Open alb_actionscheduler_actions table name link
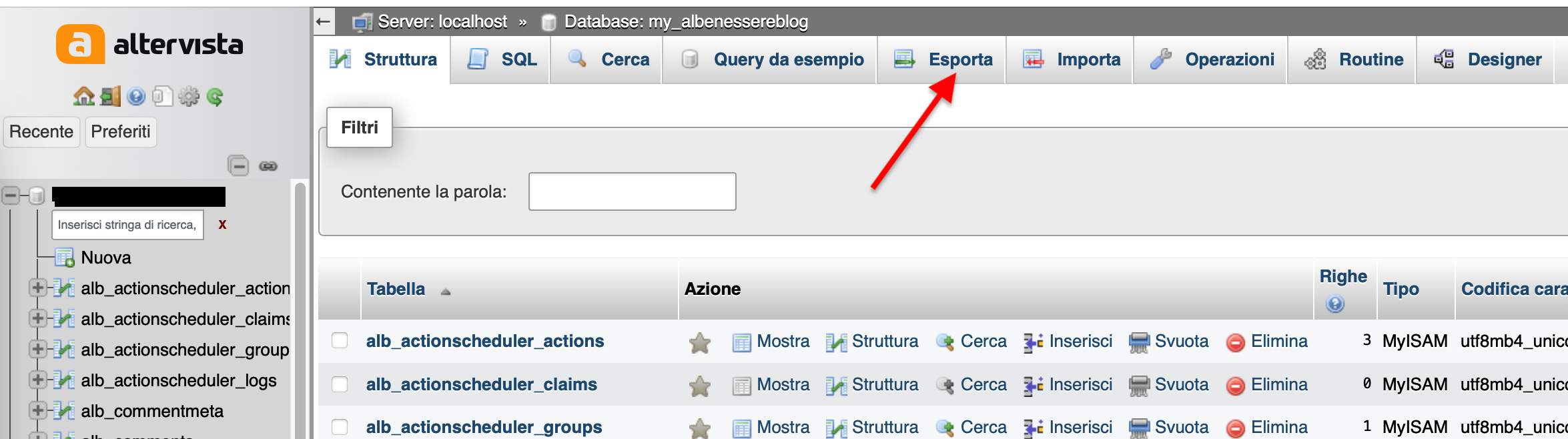This screenshot has width=1568, height=439. [485, 341]
